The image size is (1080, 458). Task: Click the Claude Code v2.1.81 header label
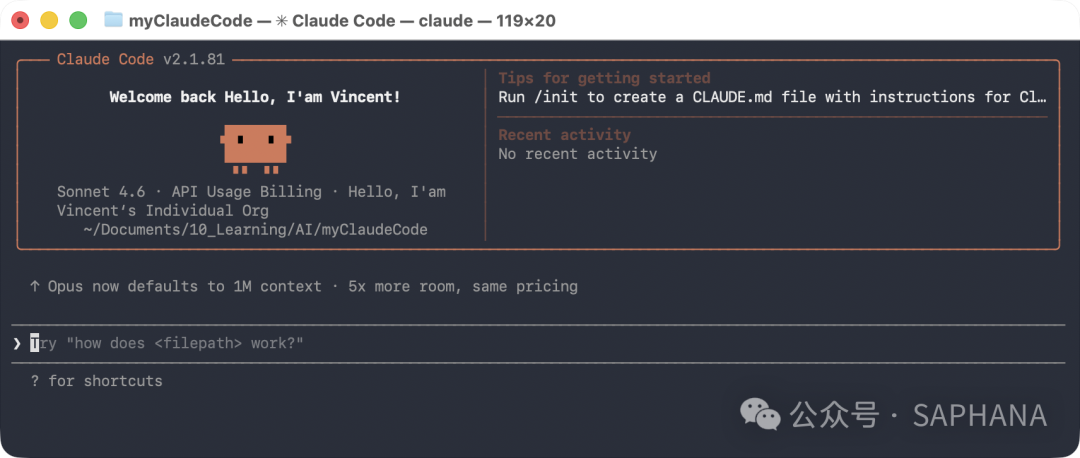(141, 59)
